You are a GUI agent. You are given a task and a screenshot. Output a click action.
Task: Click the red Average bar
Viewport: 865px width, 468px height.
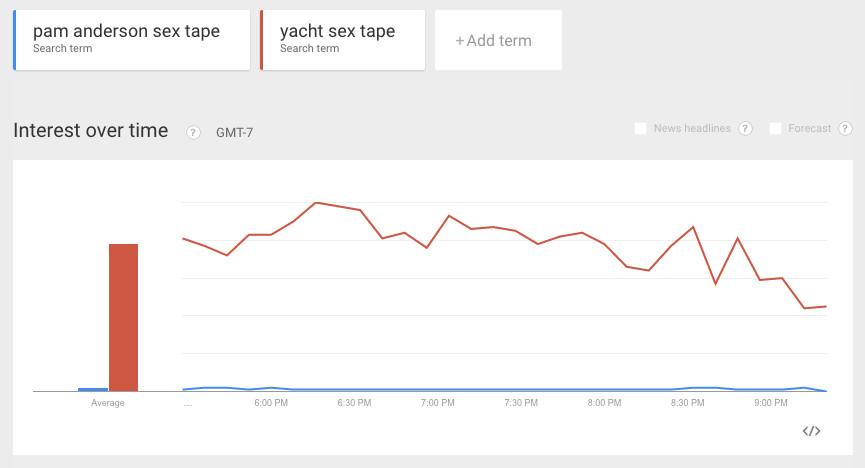[123, 317]
